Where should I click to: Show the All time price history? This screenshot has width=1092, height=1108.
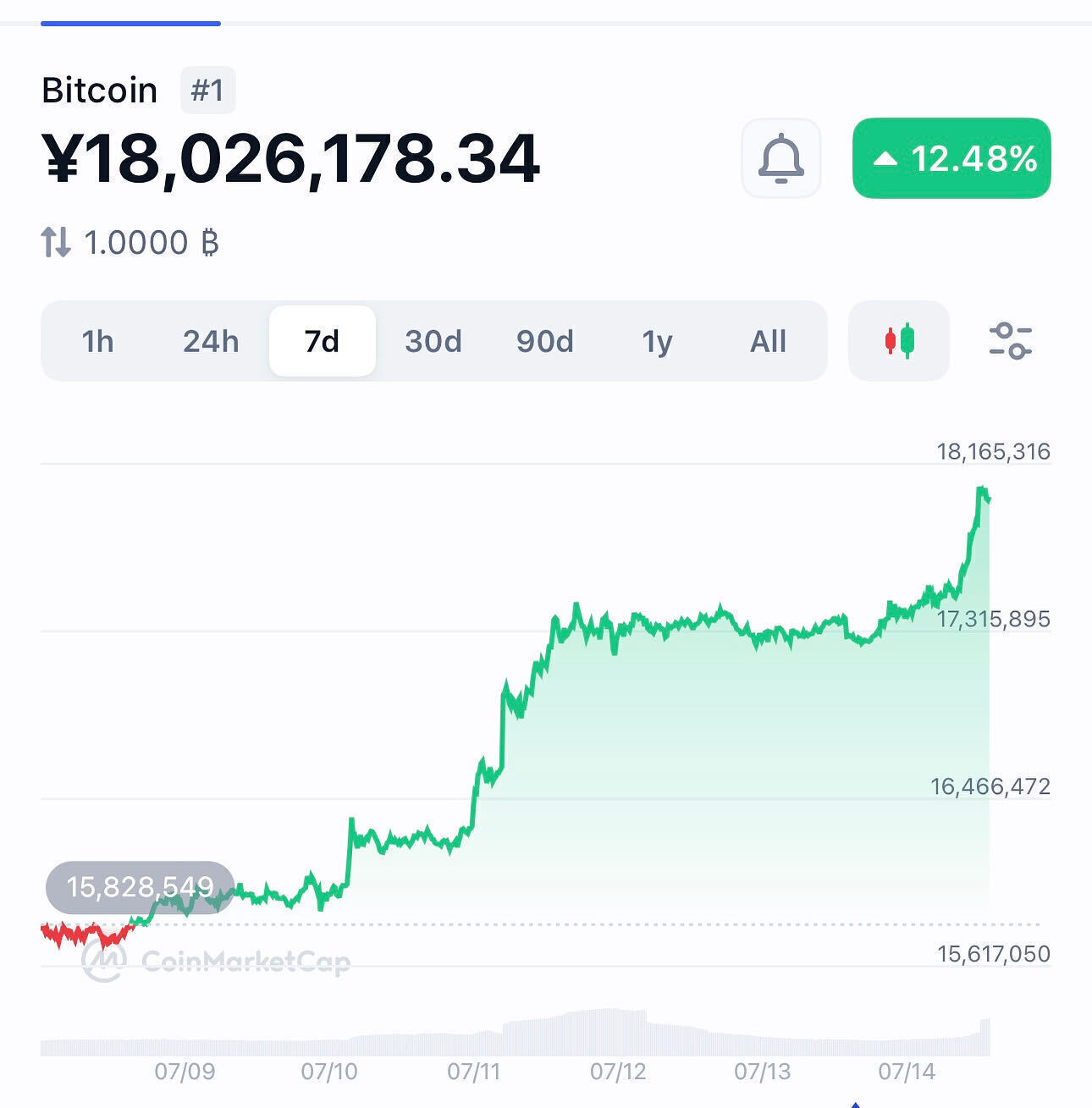768,341
